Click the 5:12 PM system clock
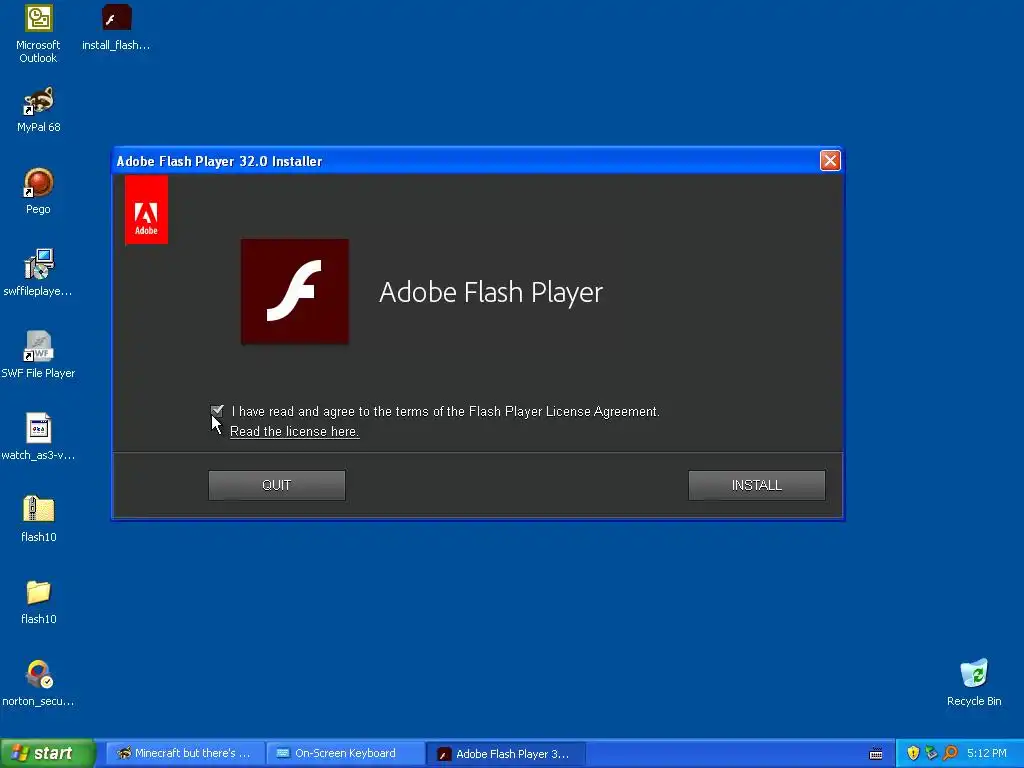The width and height of the screenshot is (1024, 768). tap(987, 753)
